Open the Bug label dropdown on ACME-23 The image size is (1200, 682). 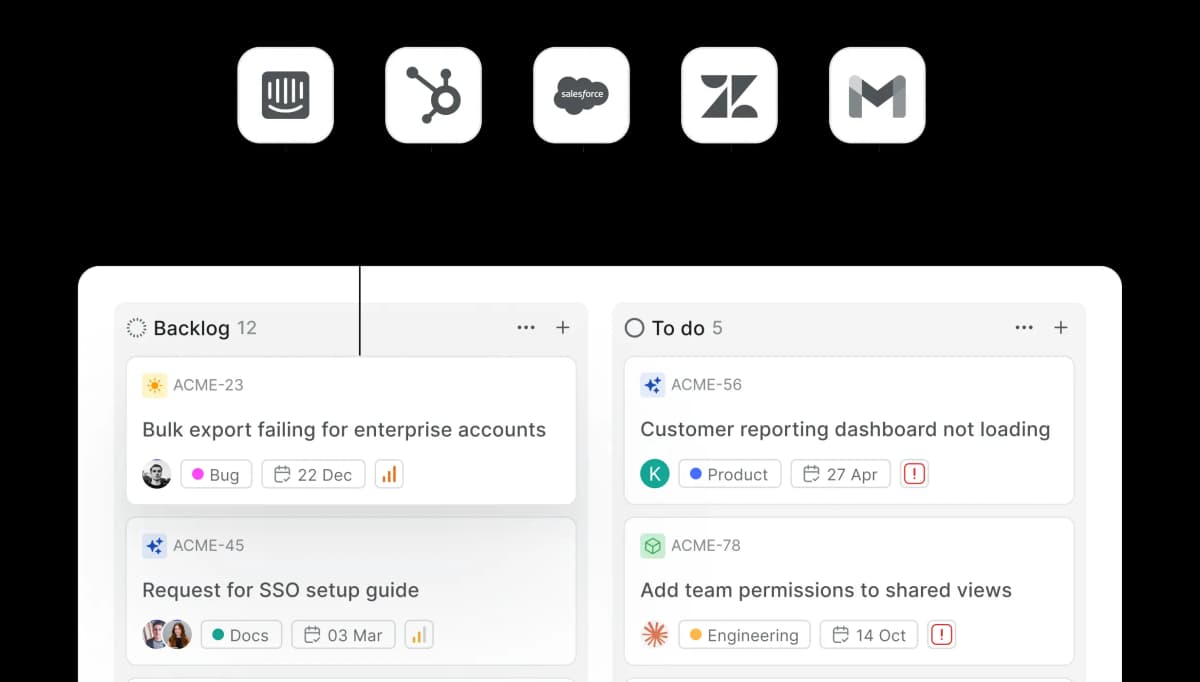pyautogui.click(x=216, y=474)
